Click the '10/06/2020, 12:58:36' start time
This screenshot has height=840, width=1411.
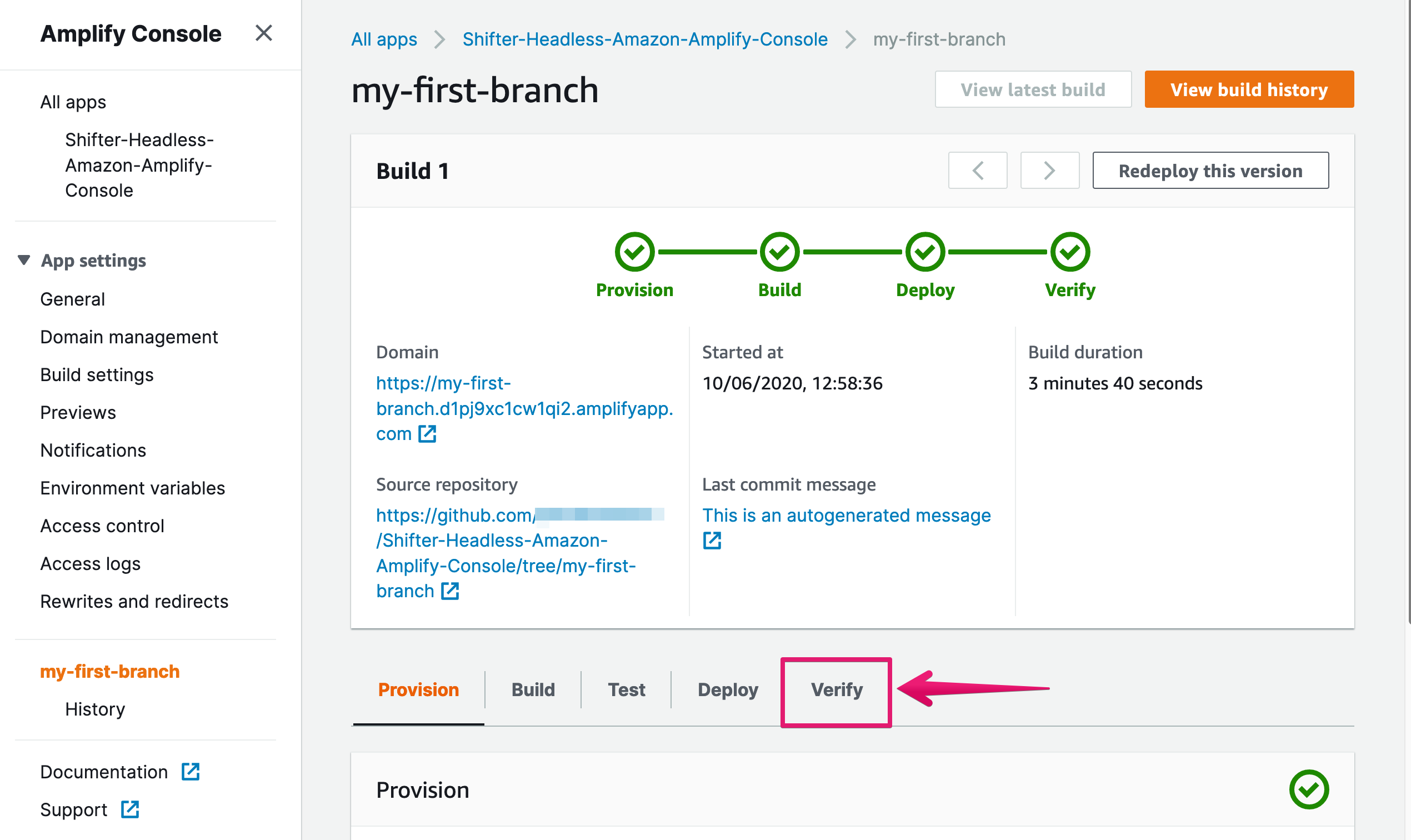tap(792, 384)
